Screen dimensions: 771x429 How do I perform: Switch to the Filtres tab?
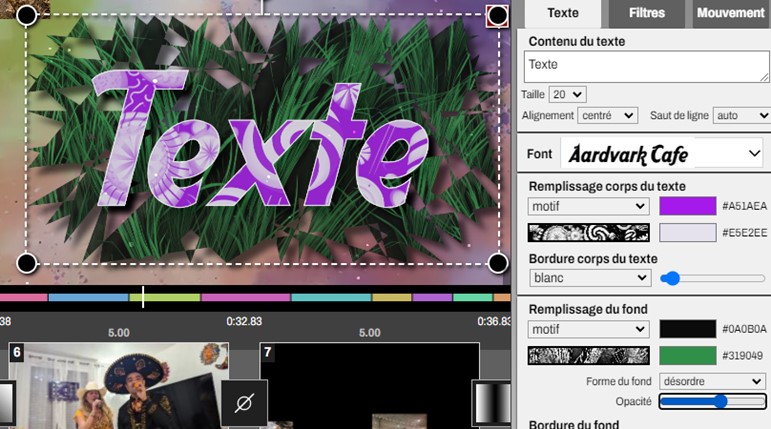[x=647, y=14]
